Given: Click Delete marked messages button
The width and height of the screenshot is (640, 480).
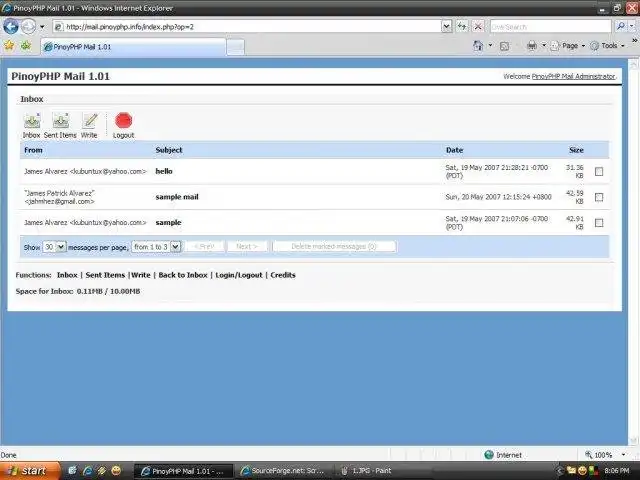Looking at the screenshot, I should tap(334, 247).
